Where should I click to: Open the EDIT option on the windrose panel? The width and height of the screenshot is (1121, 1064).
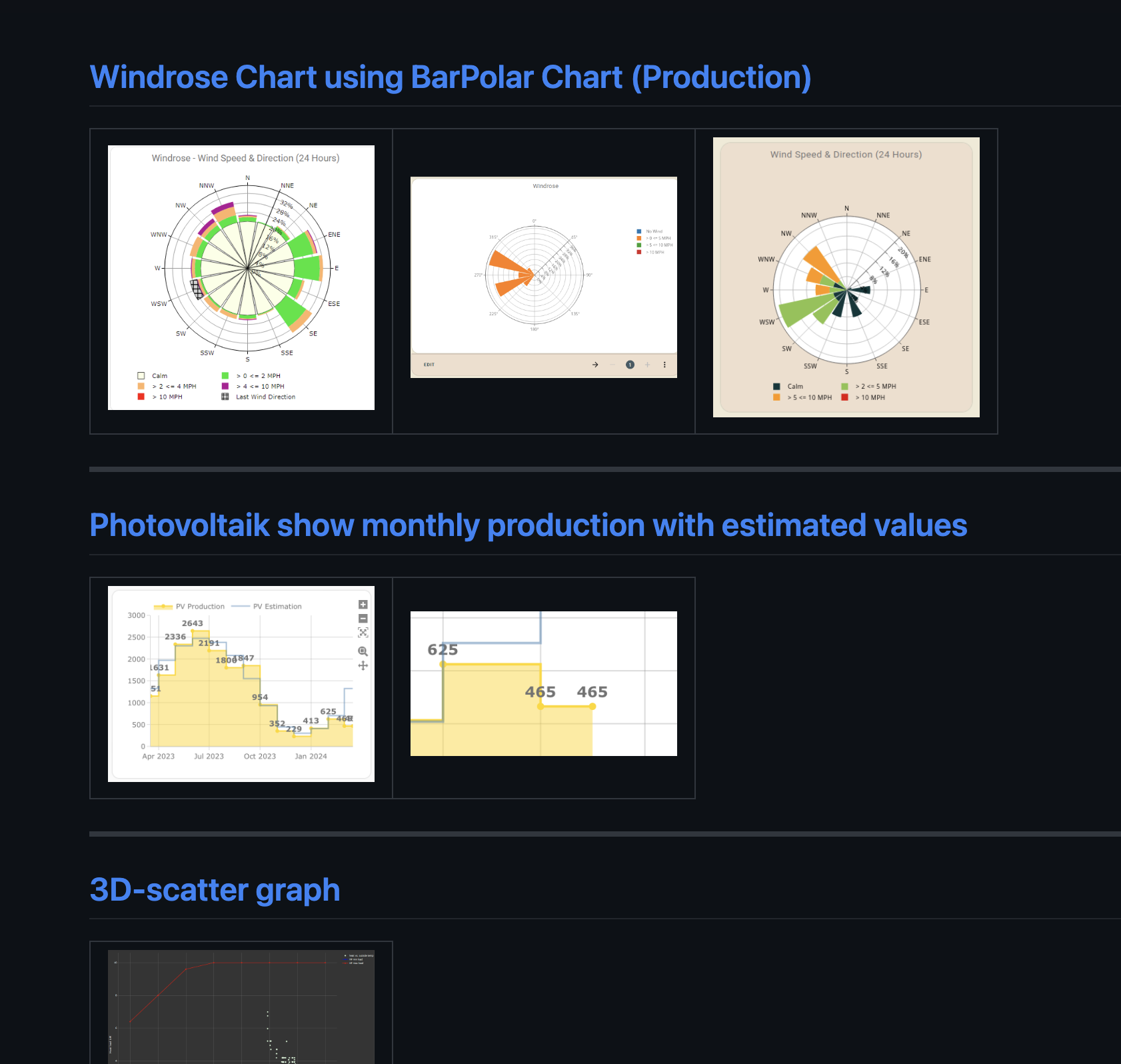tap(429, 365)
